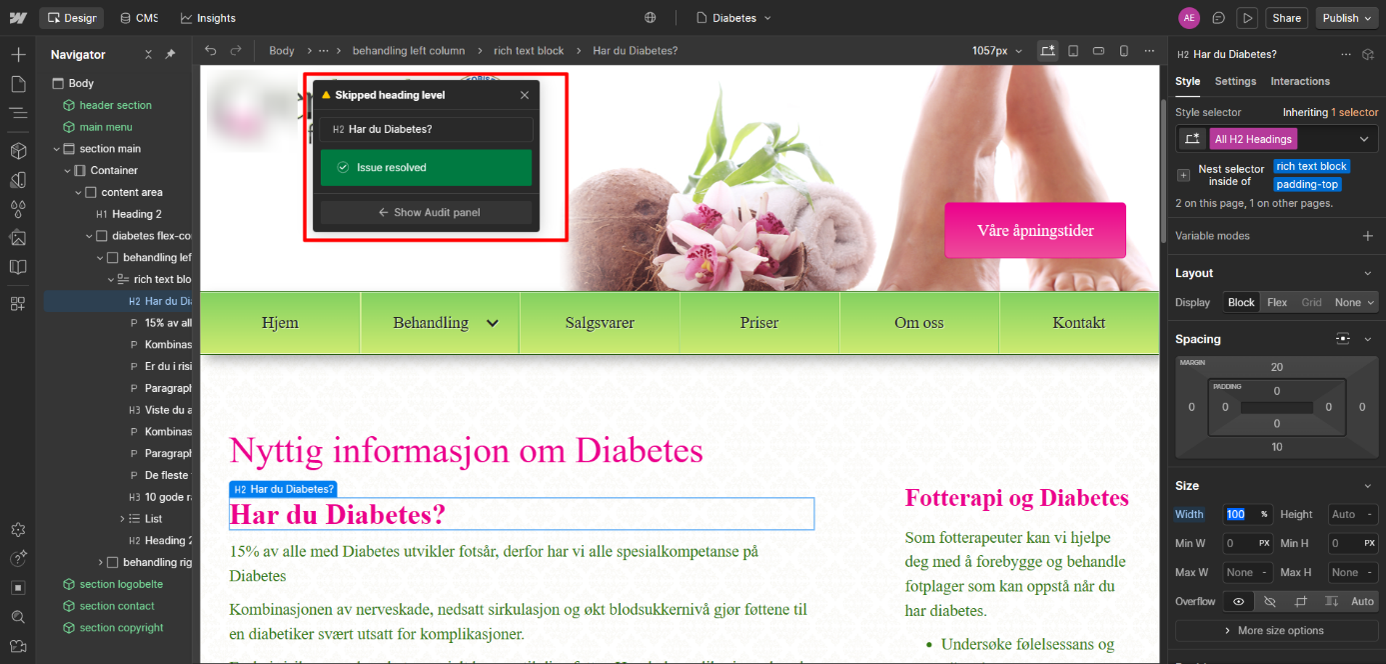The height and width of the screenshot is (664, 1386).
Task: Collapse the Size section
Action: (1368, 486)
